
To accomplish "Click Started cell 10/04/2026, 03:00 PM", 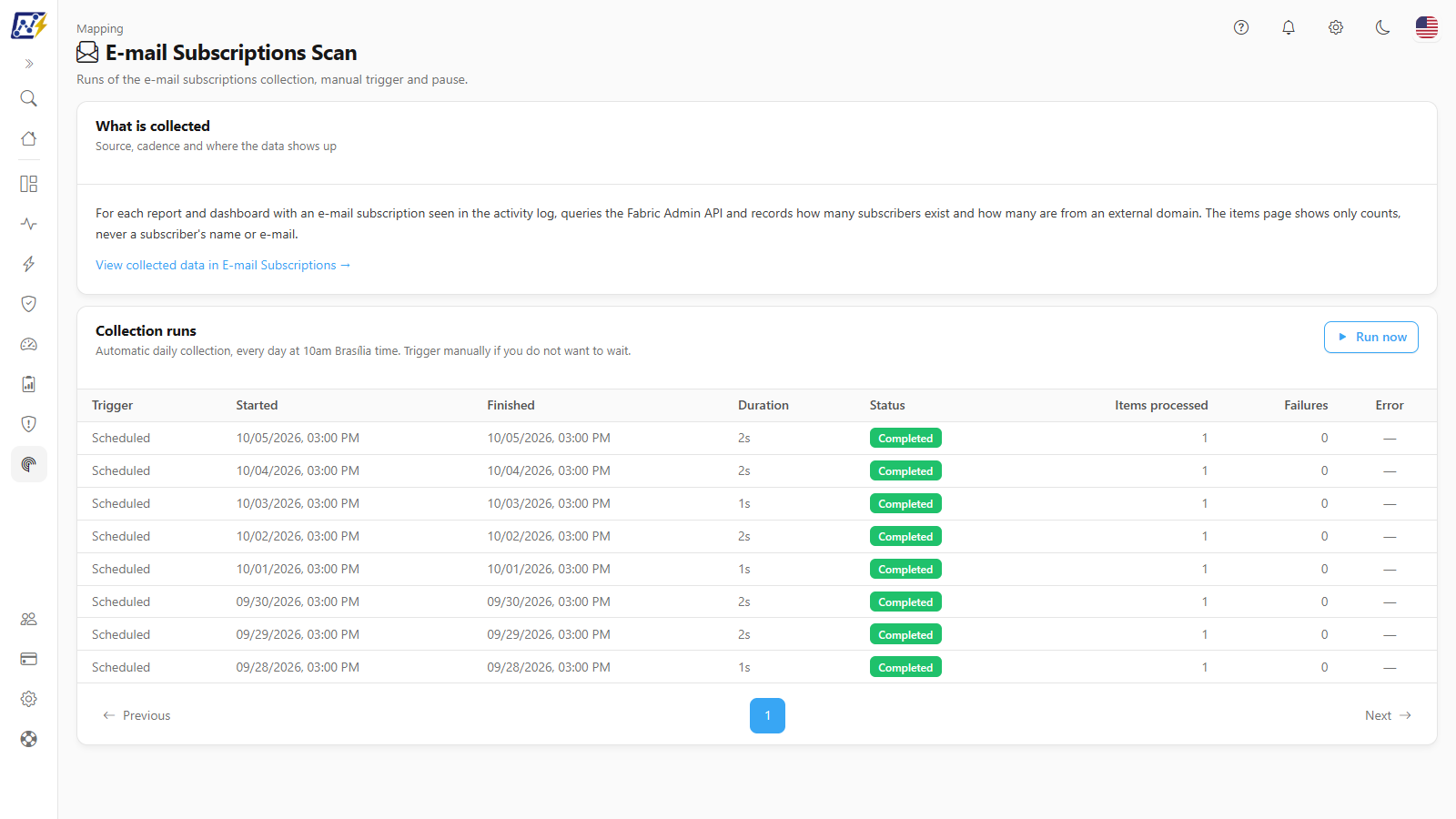I will click(298, 470).
